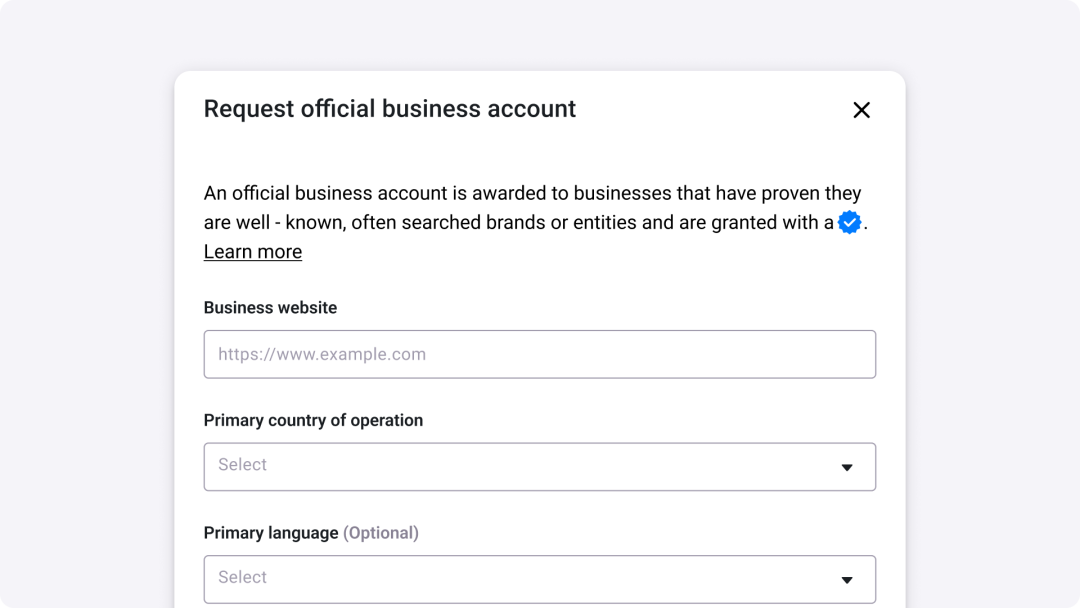Click the Request official business account heading
Image resolution: width=1080 pixels, height=608 pixels.
[x=389, y=109]
